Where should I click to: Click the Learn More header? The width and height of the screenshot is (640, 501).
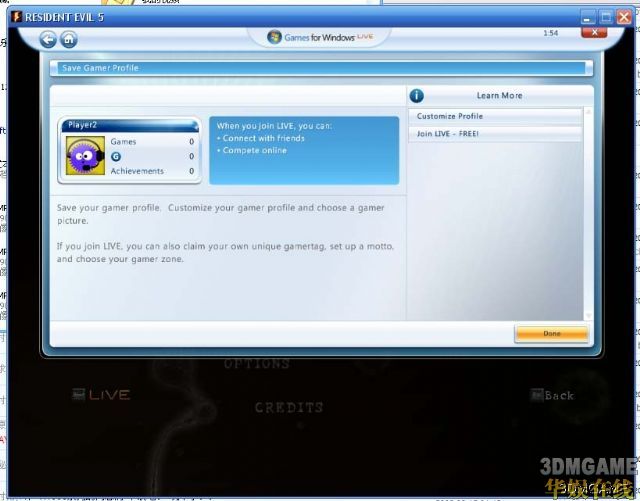pos(500,96)
